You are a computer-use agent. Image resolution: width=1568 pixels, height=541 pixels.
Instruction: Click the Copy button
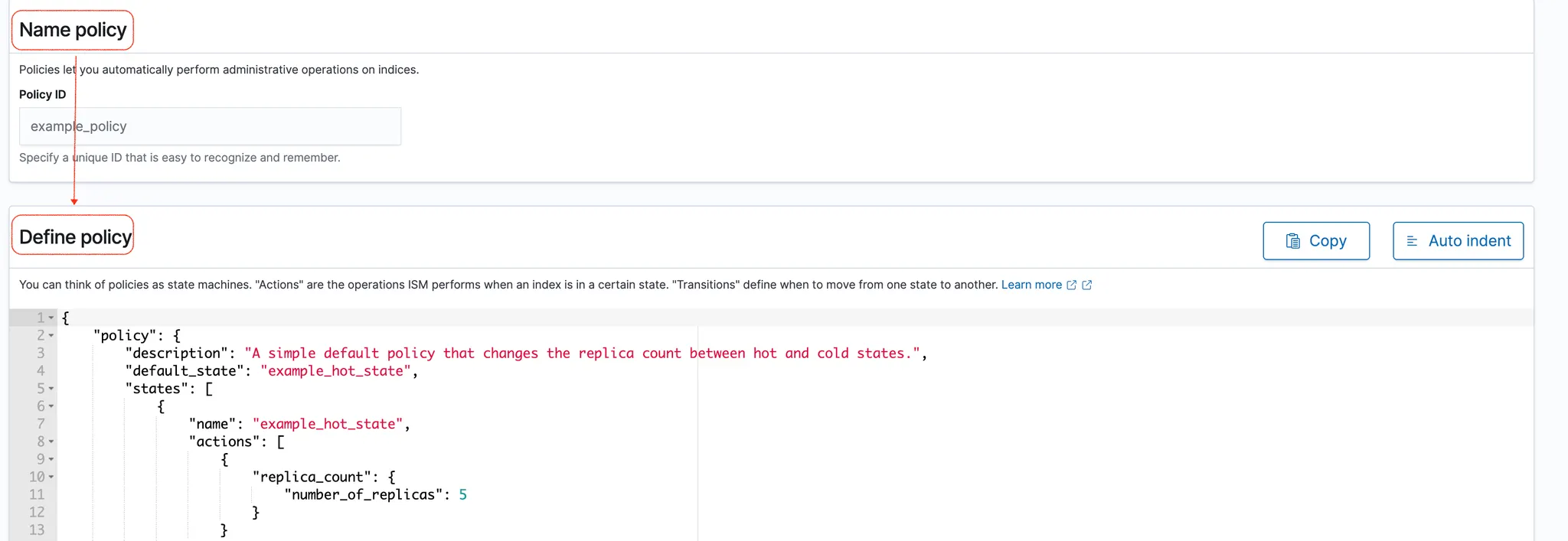(1316, 241)
